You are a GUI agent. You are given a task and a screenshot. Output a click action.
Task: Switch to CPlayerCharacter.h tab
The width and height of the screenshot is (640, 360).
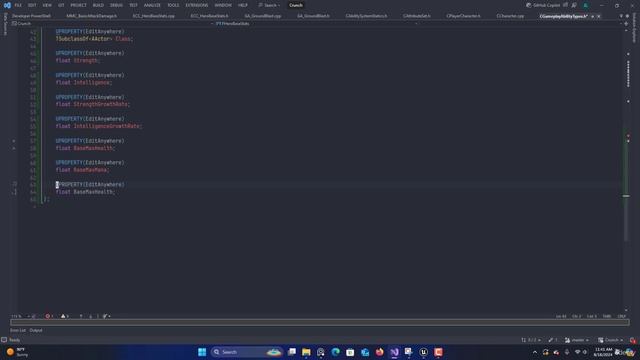(463, 16)
